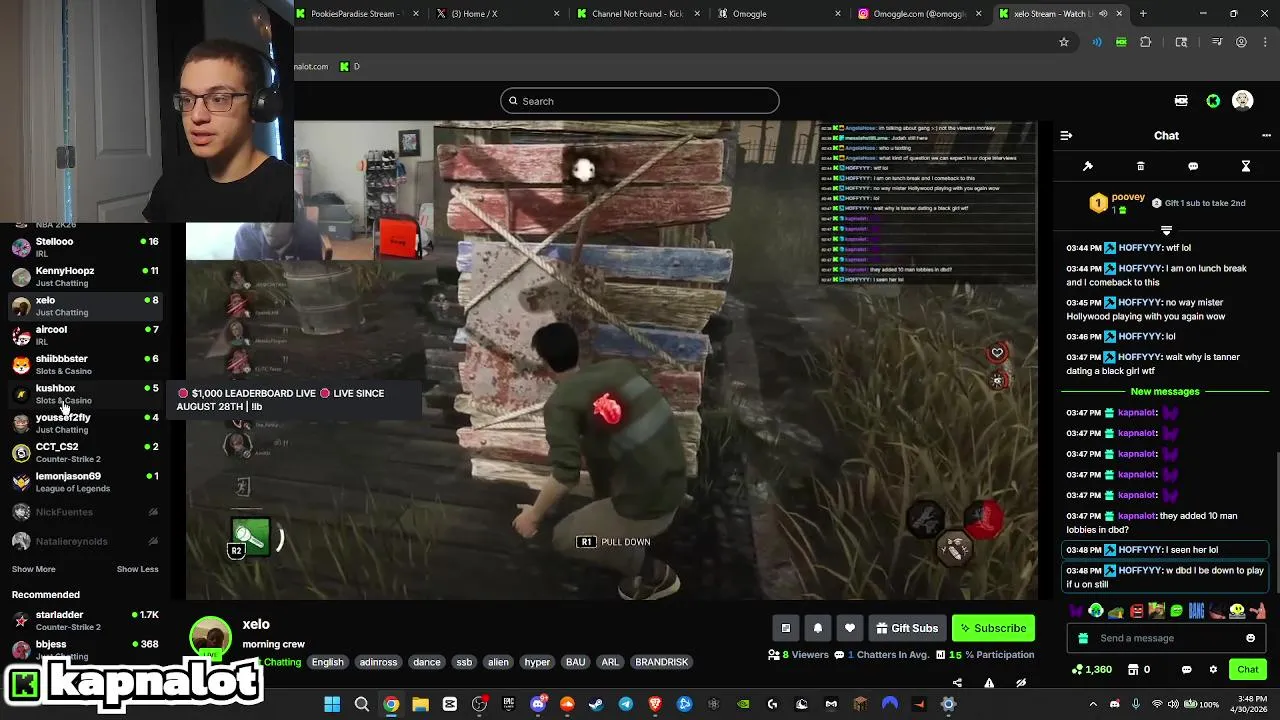Select the purple emote in the quick emote row
Viewport: 1280px width, 720px height.
tap(1075, 611)
